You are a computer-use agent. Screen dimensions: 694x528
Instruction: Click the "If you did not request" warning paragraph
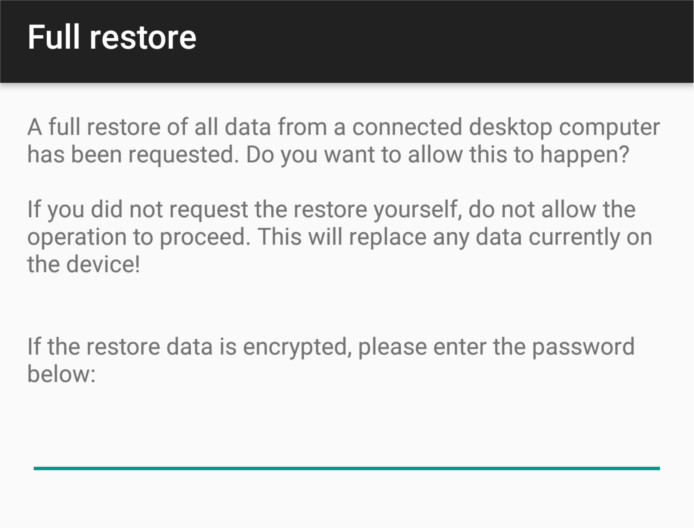[330, 240]
